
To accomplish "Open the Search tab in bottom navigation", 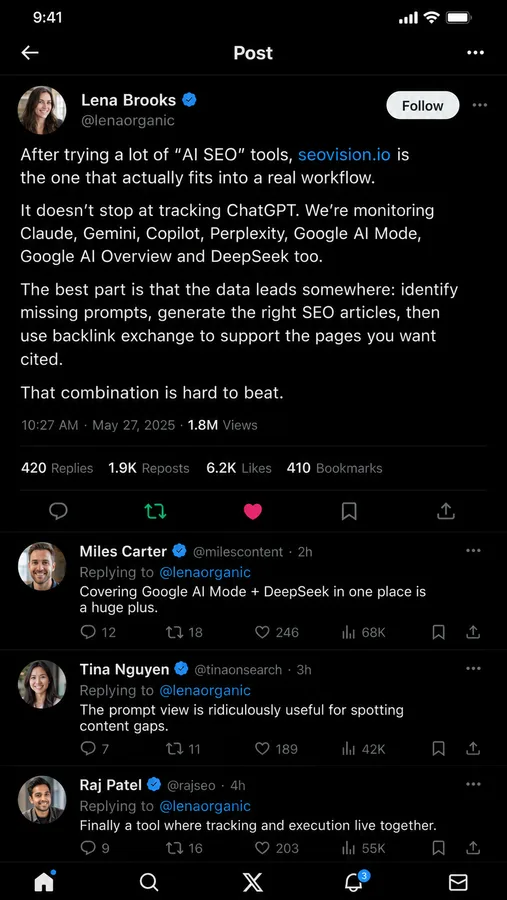I will tap(149, 882).
